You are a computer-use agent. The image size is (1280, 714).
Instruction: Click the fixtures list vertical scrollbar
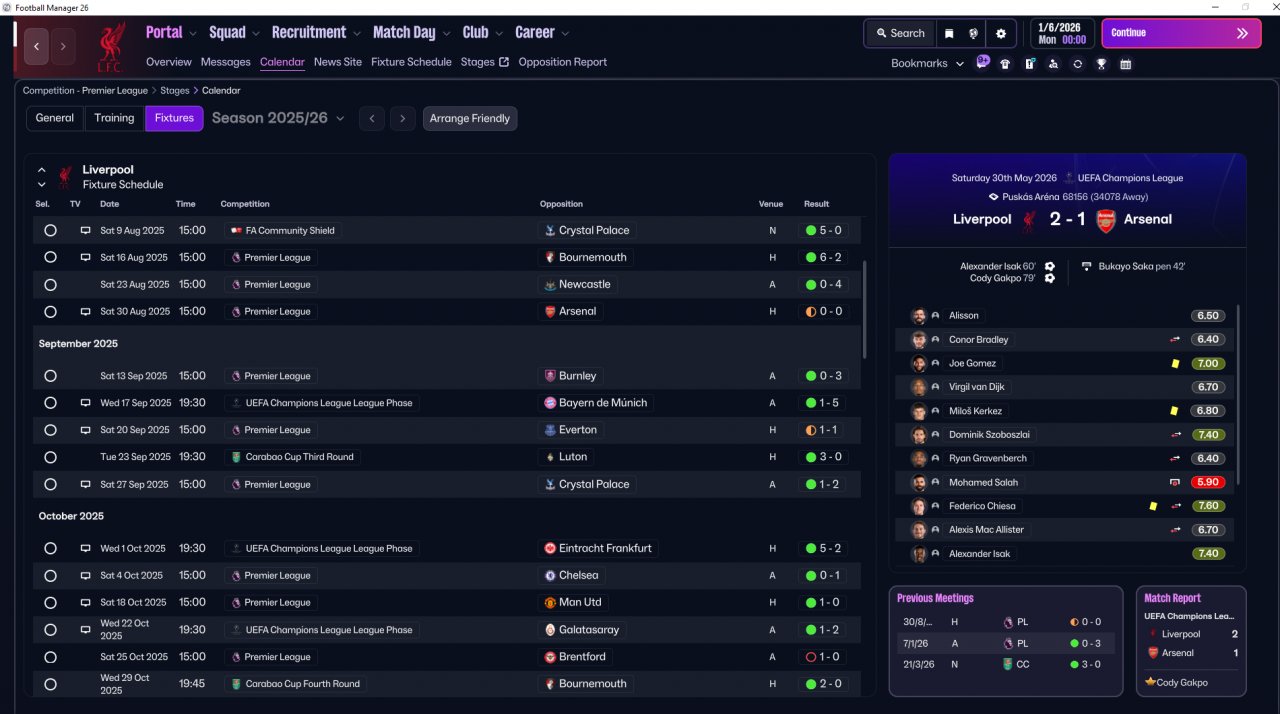click(864, 310)
